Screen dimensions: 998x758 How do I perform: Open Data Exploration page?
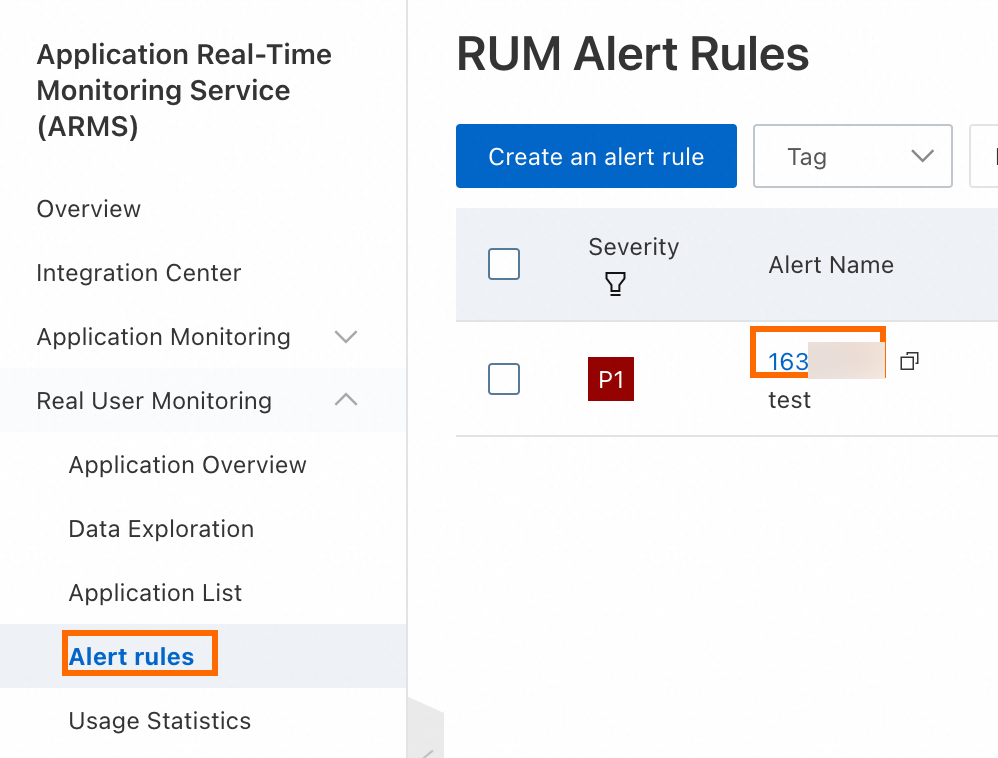click(x=161, y=529)
